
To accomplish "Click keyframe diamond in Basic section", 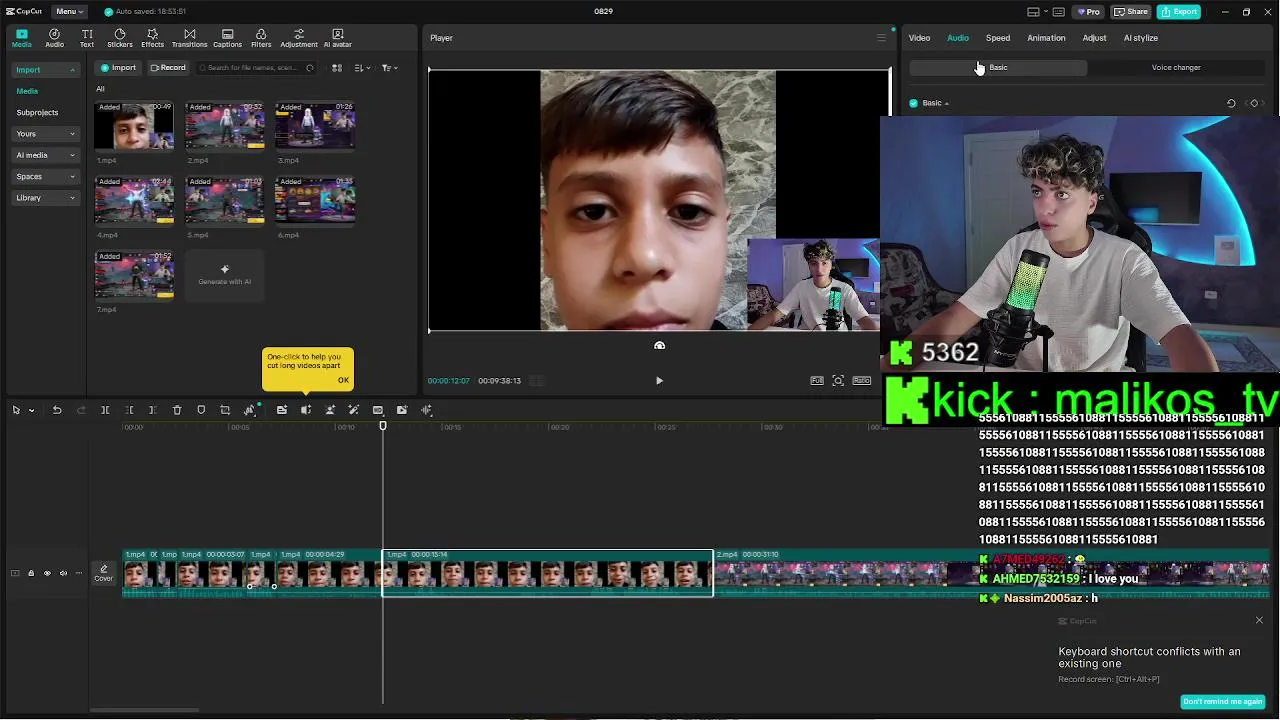I will [x=1254, y=103].
